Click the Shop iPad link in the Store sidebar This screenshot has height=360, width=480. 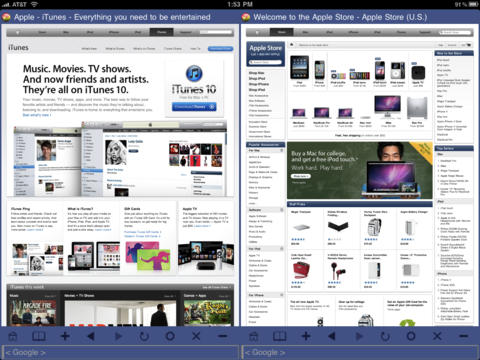[257, 90]
